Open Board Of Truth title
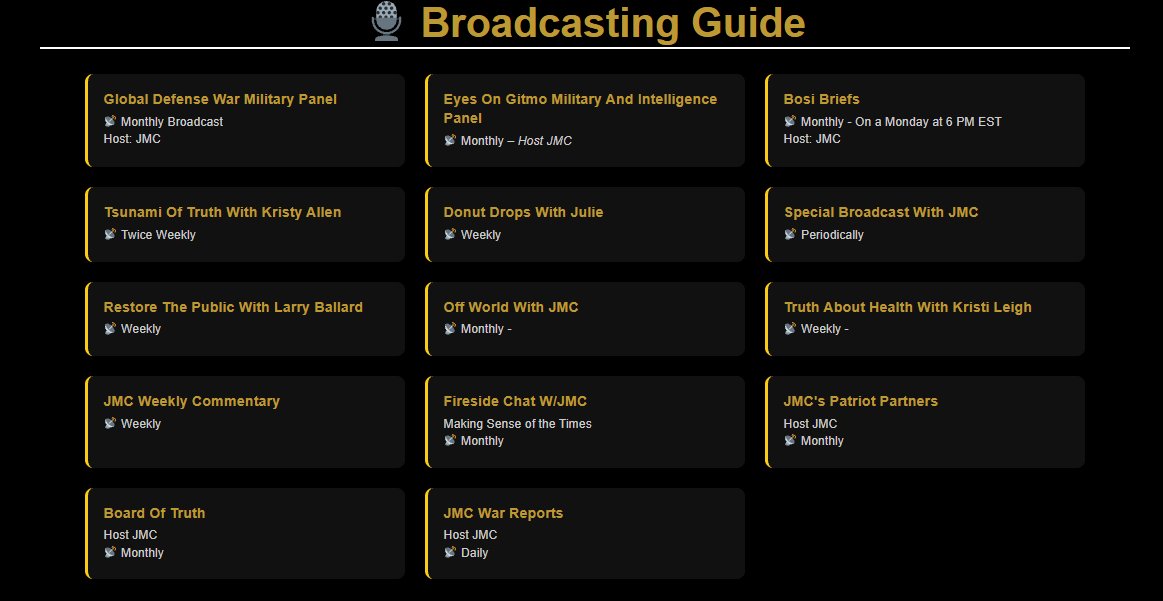1163x601 pixels. (154, 513)
